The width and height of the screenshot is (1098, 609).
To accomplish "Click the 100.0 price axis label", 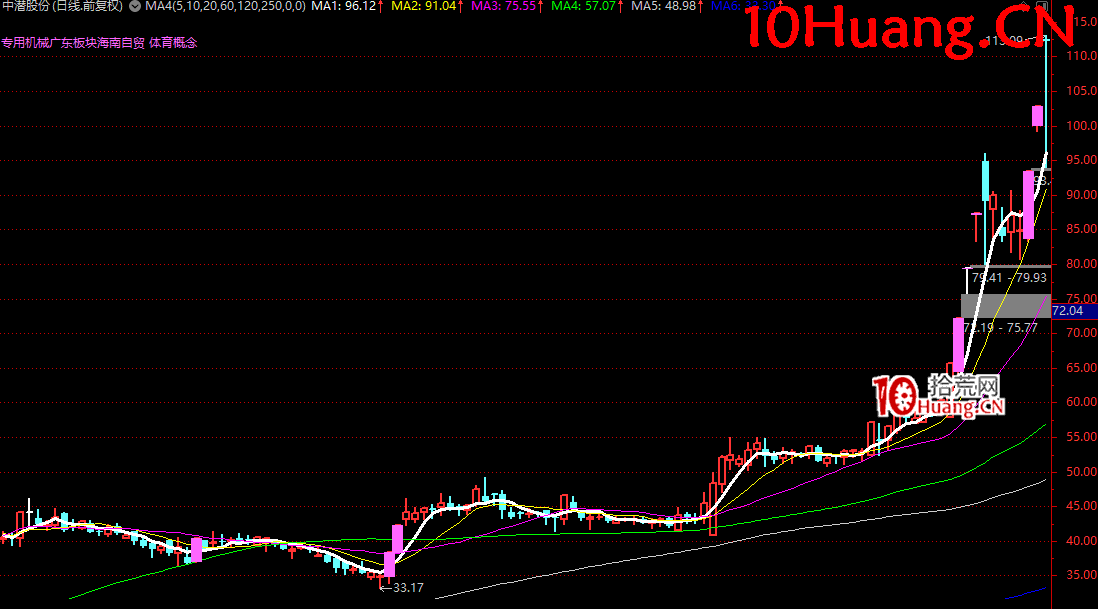I will [x=1081, y=126].
